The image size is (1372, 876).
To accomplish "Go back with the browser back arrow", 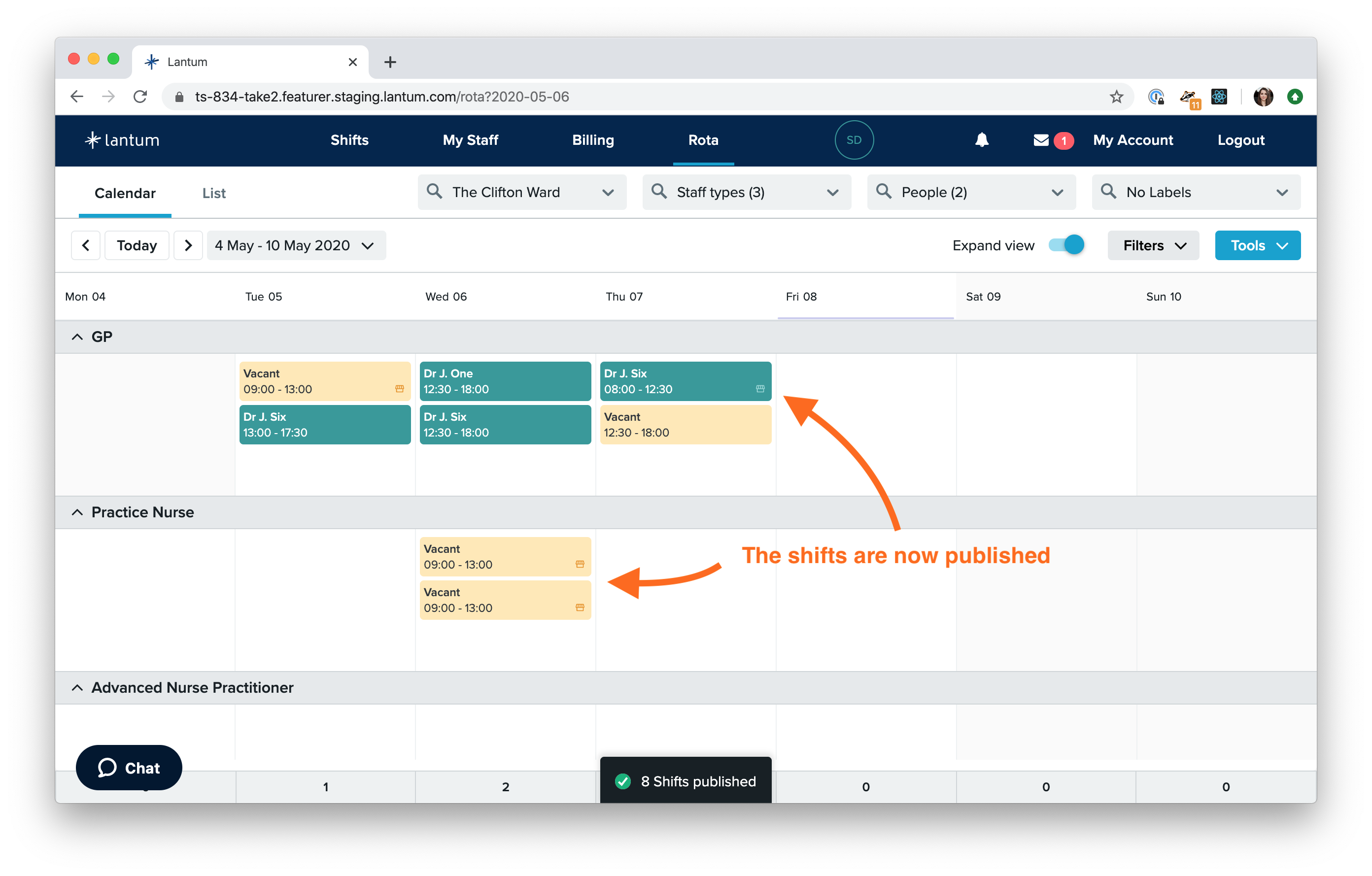I will [x=77, y=97].
